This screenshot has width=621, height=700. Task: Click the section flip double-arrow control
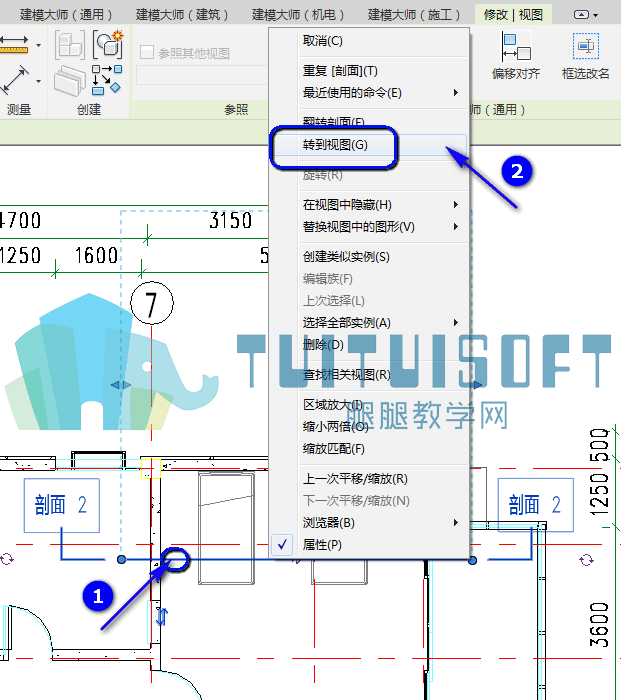[161, 617]
